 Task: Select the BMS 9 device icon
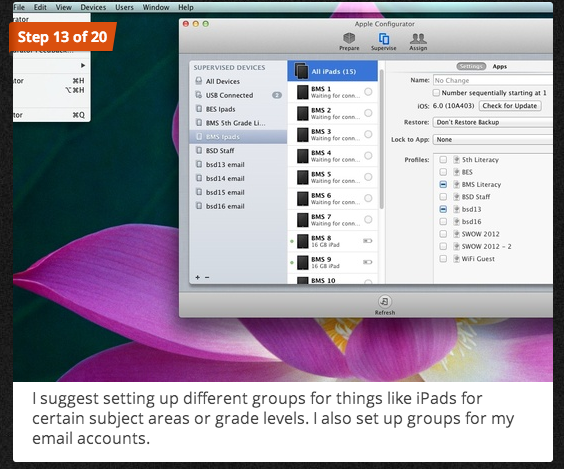click(303, 262)
